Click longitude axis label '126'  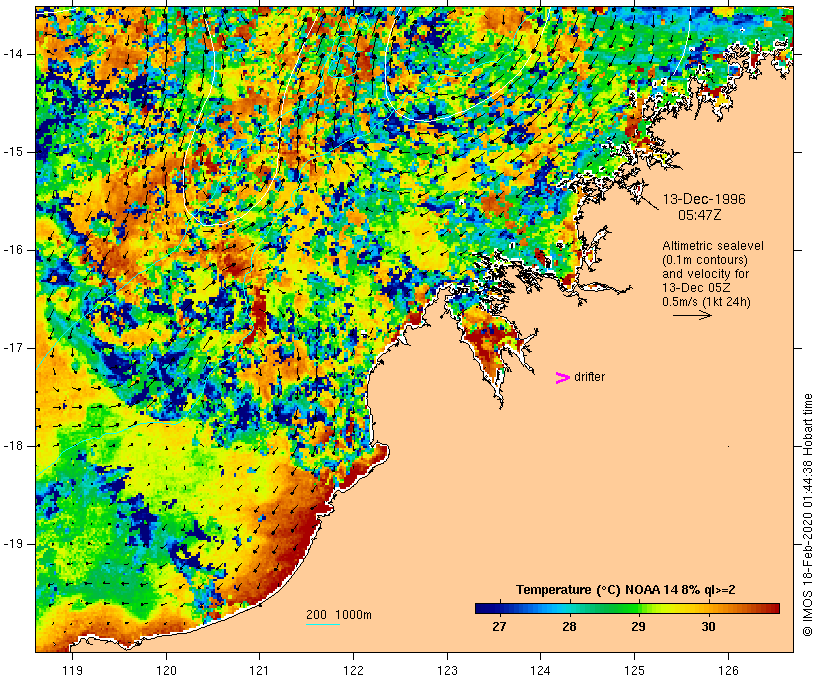[x=728, y=671]
